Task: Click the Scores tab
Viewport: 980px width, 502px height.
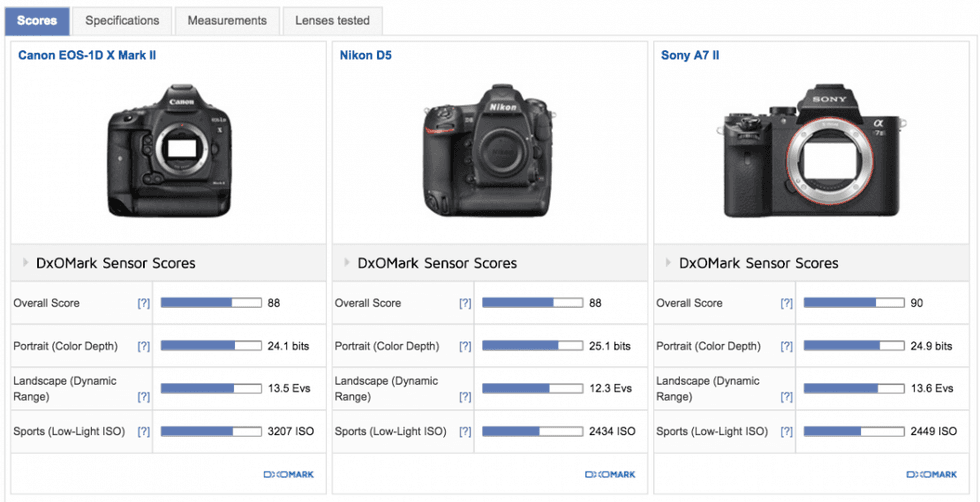Action: pyautogui.click(x=37, y=21)
